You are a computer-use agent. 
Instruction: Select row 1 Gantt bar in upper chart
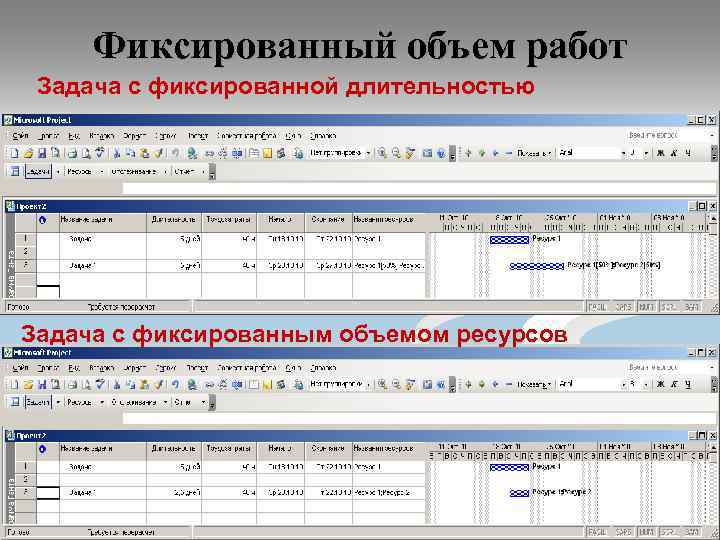pos(509,240)
